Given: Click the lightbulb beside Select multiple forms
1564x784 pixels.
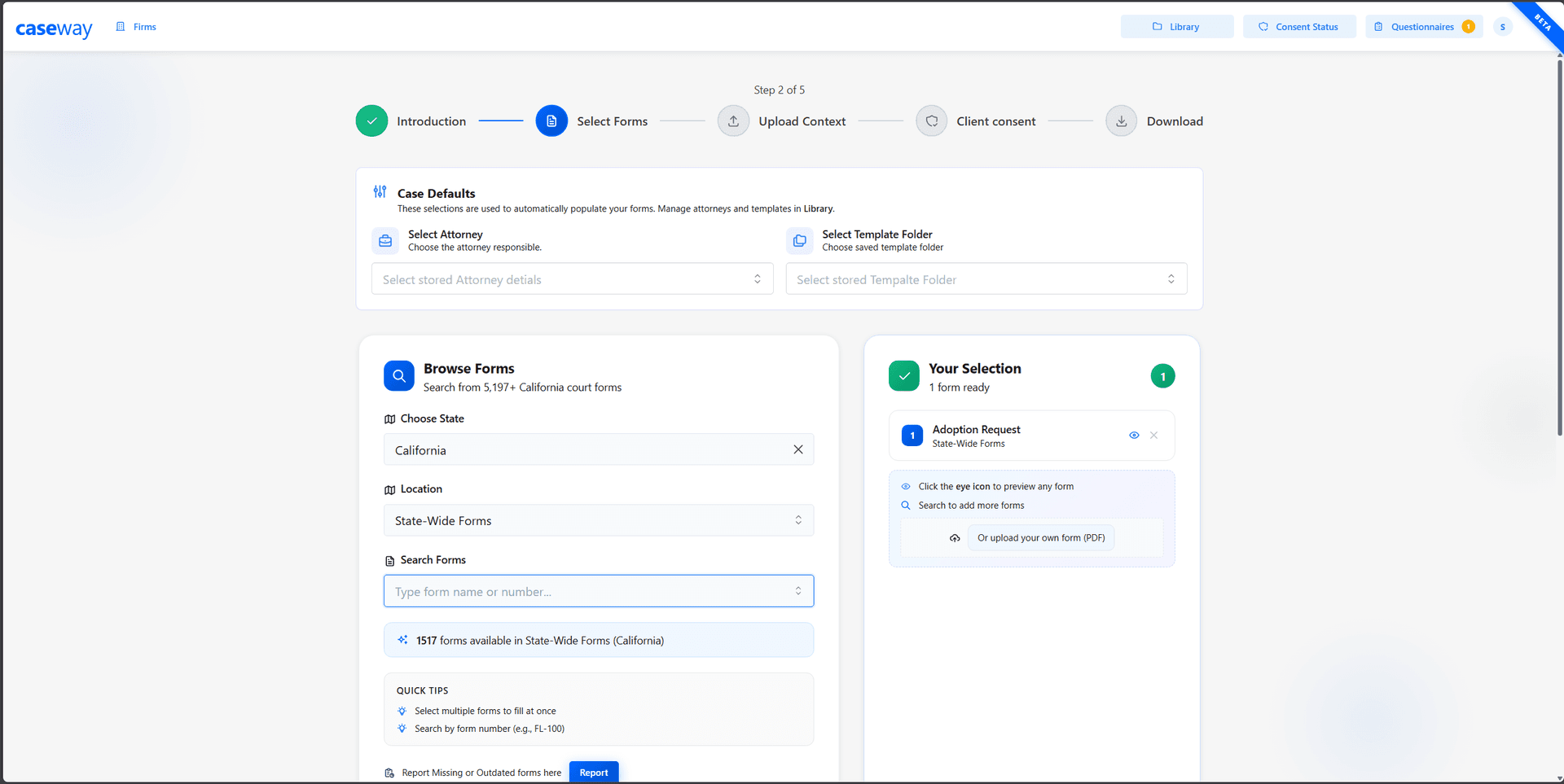Looking at the screenshot, I should (402, 711).
